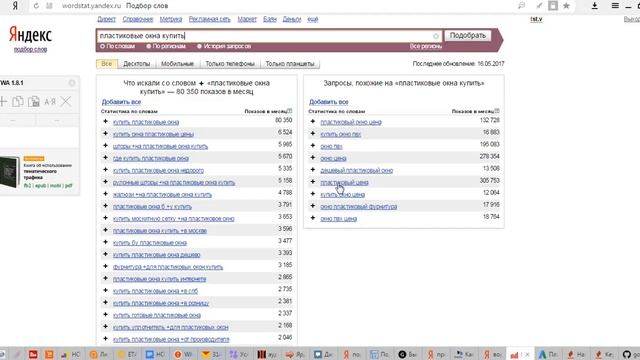Clear the search query with the round x icon
The image size is (640, 360).
[x=436, y=36]
